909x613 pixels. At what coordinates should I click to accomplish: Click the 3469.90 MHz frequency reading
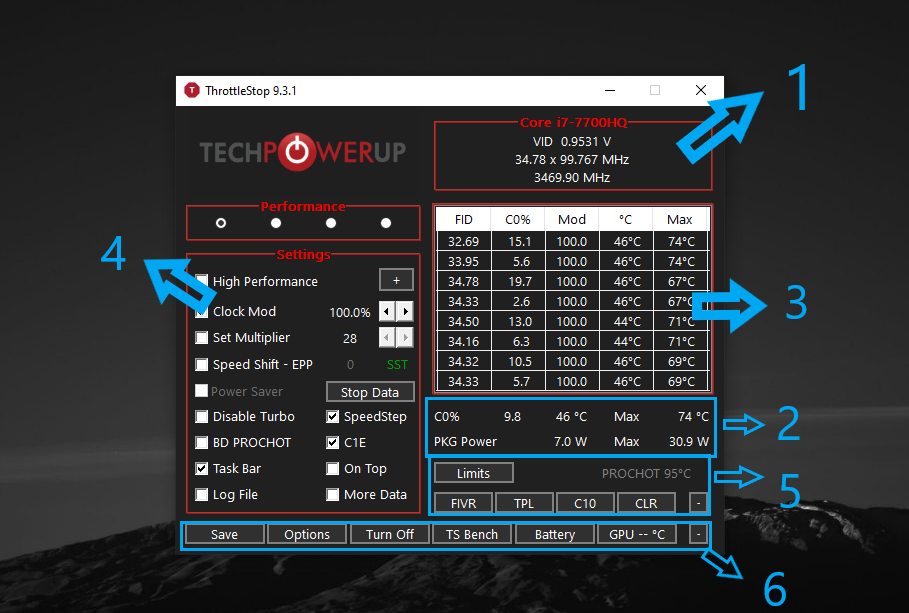pyautogui.click(x=572, y=177)
